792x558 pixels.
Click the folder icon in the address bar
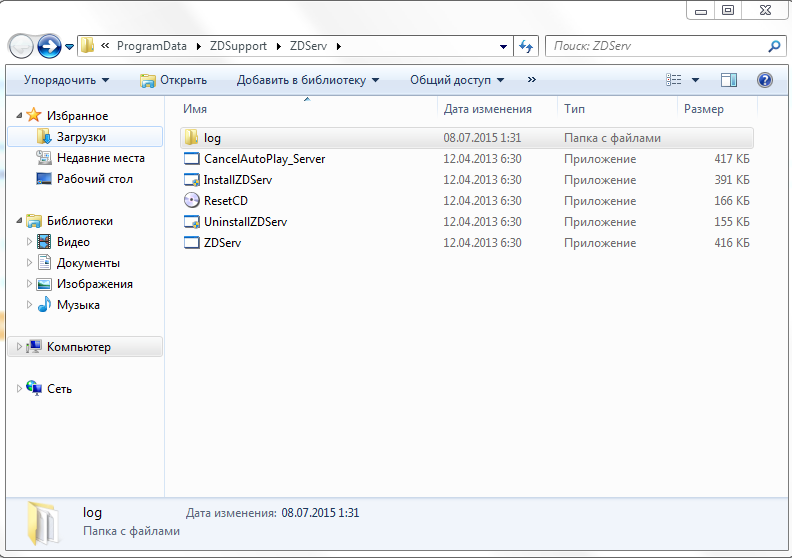pos(87,45)
